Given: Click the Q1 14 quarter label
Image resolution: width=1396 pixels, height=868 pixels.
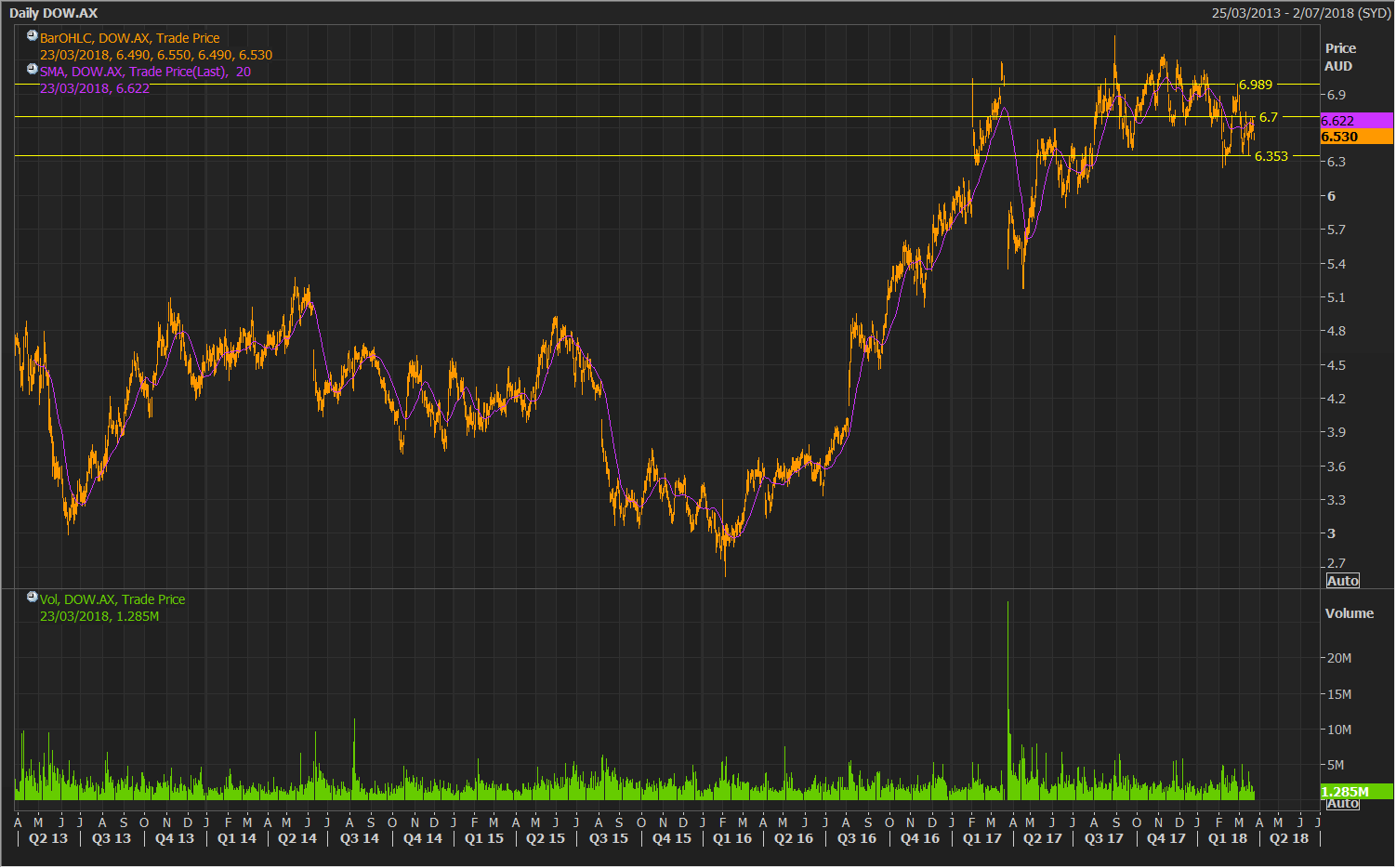Looking at the screenshot, I should point(237,838).
